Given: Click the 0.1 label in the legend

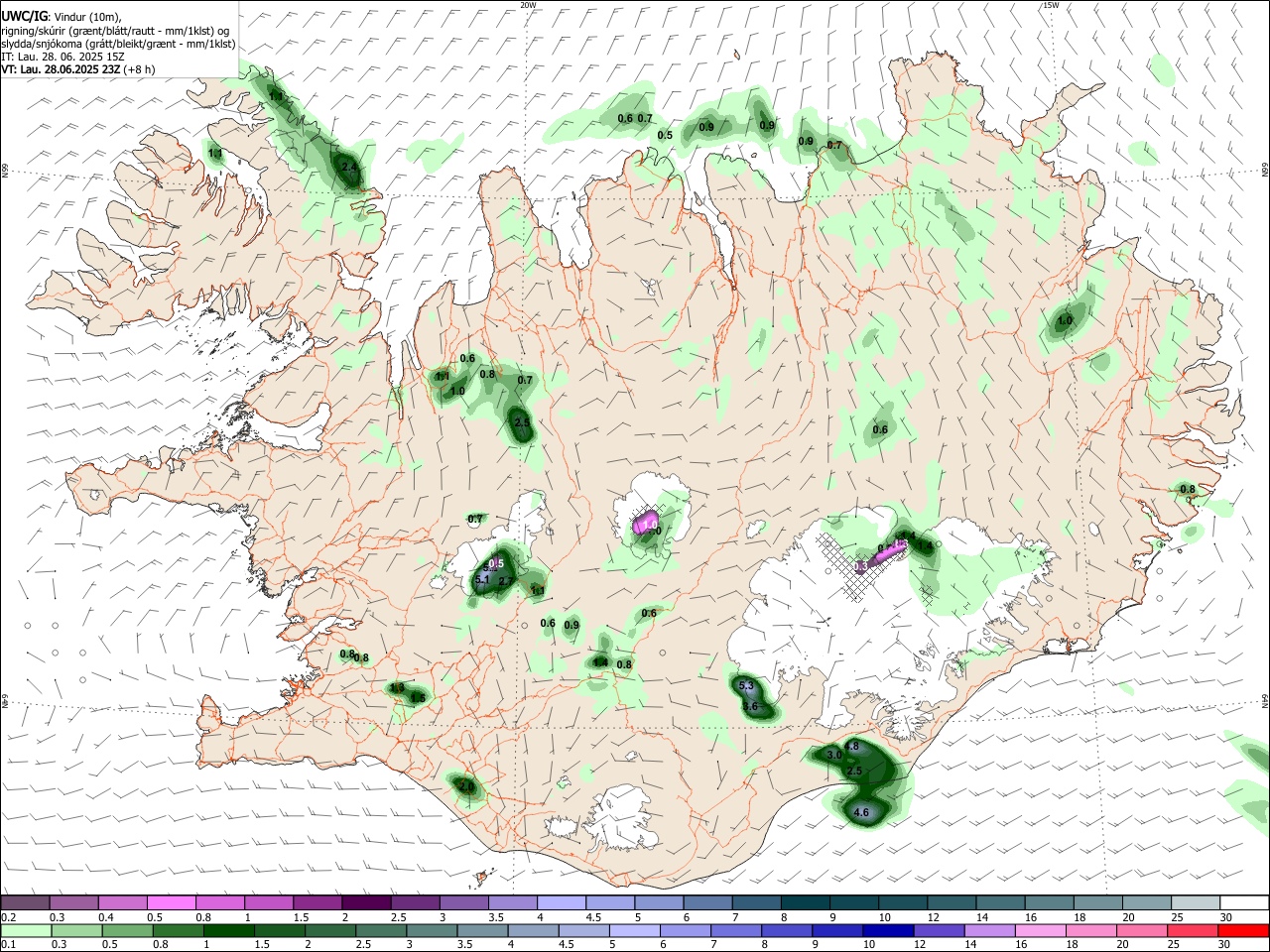Looking at the screenshot, I should (x=8, y=945).
